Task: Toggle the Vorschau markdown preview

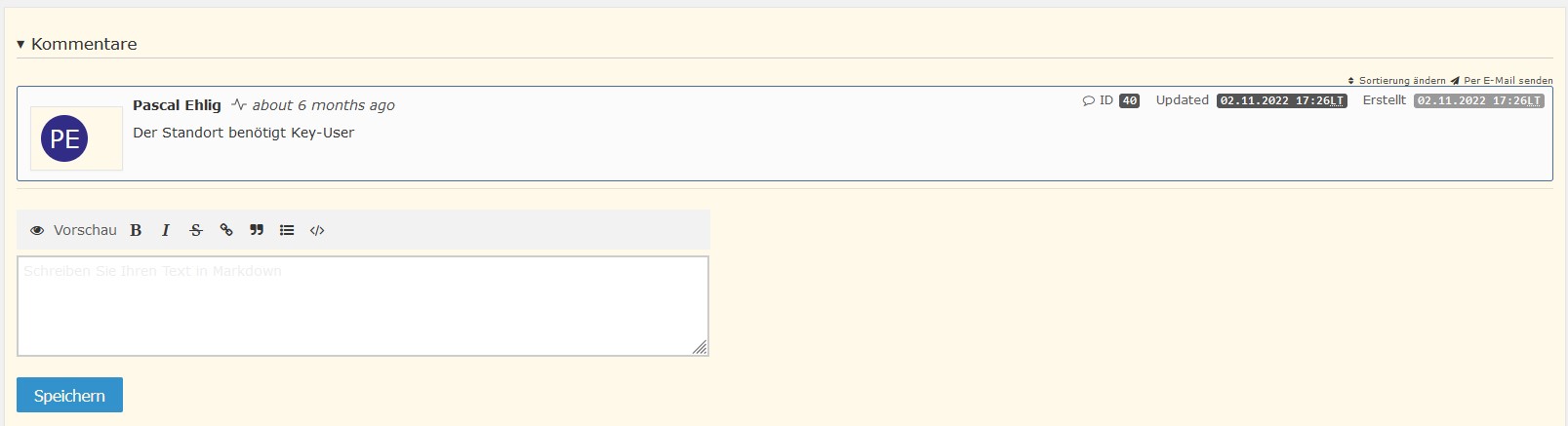Action: [73, 230]
